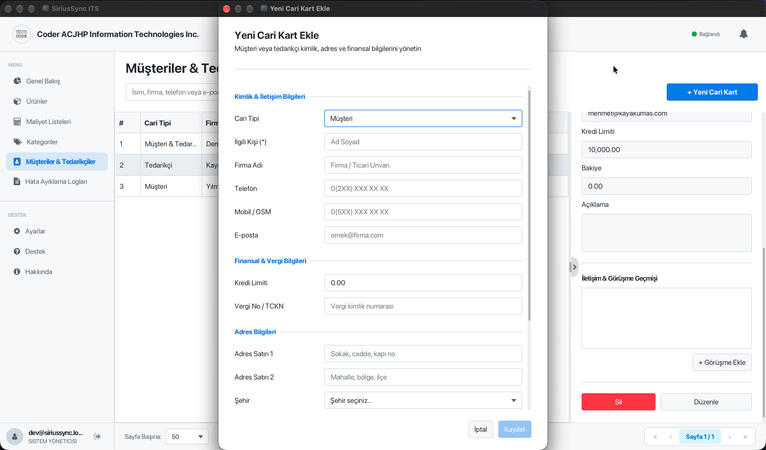Click the company logo icon in header

(21, 34)
